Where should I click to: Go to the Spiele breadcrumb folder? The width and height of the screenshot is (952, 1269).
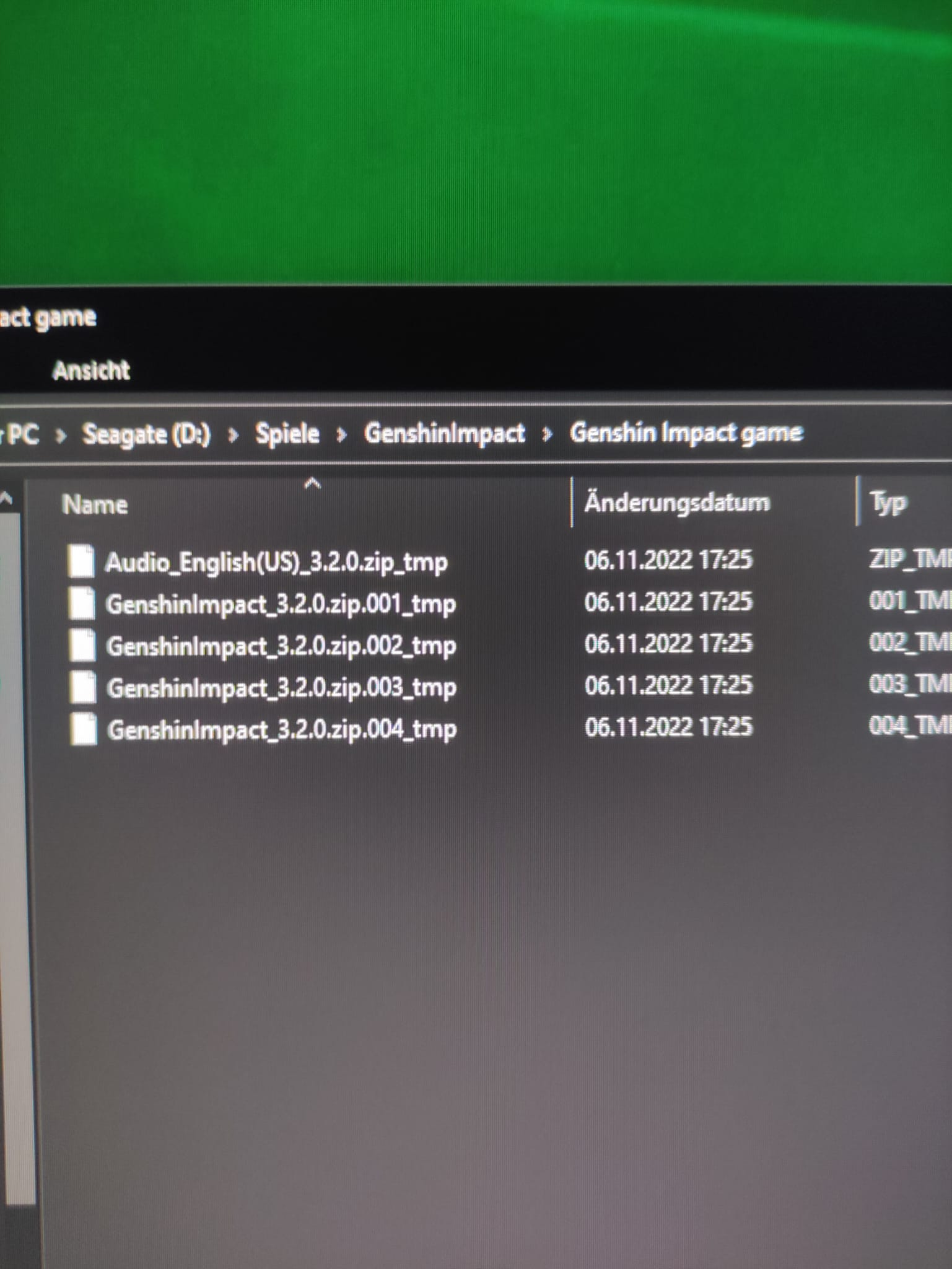click(x=287, y=434)
